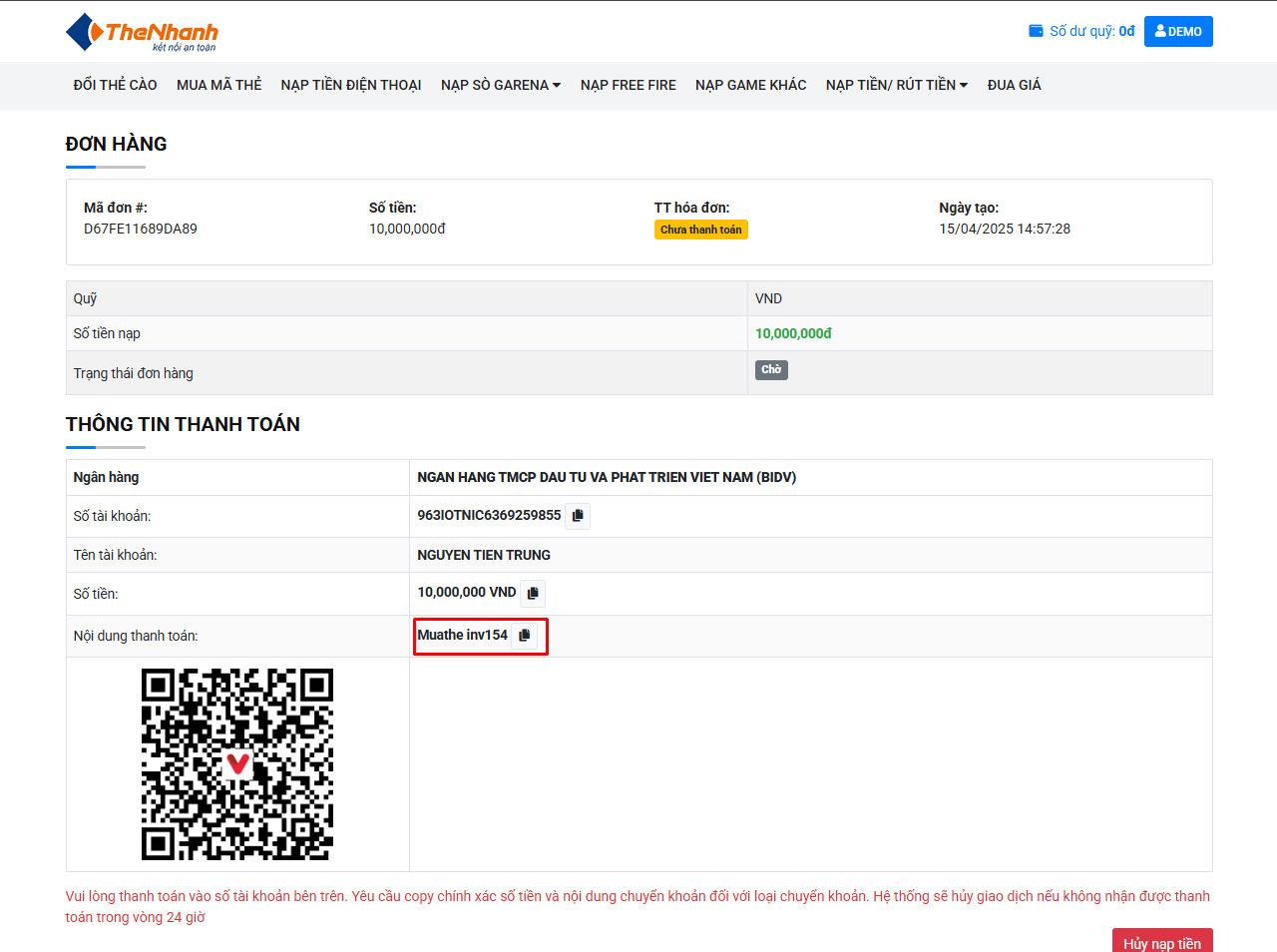Image resolution: width=1277 pixels, height=952 pixels.
Task: Open MUA MÃ THẺ menu item
Action: coord(218,85)
